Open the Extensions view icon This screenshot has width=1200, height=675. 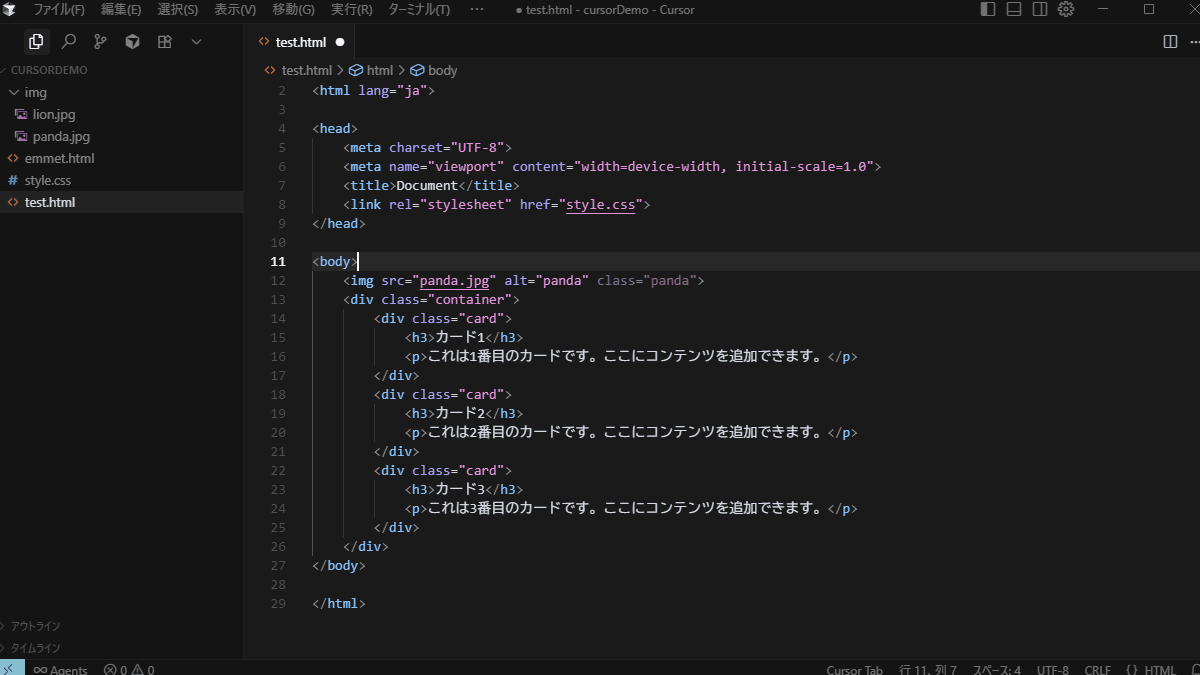click(x=164, y=42)
